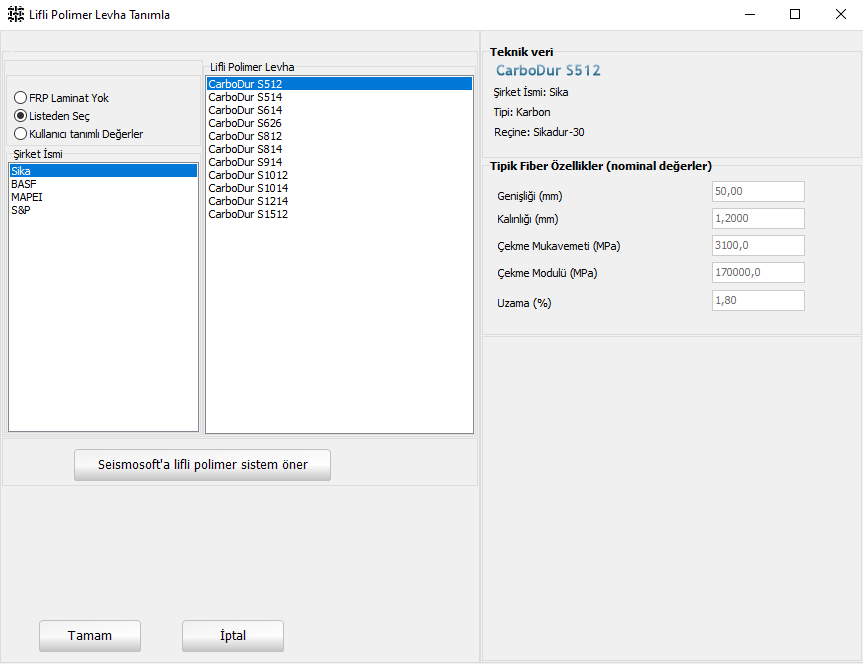Choose MAPEI from the company list

pyautogui.click(x=103, y=197)
